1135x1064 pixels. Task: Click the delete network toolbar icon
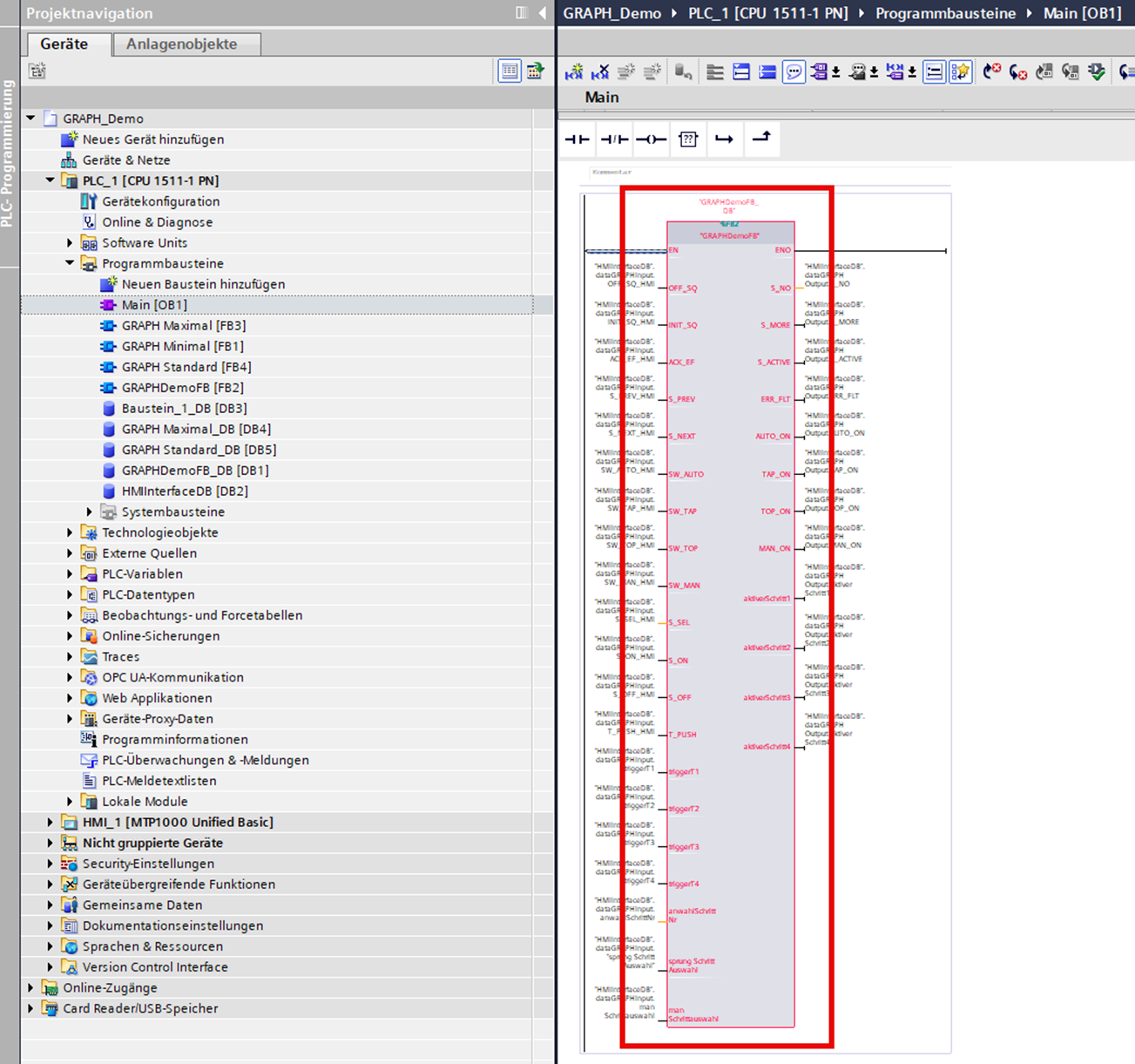pyautogui.click(x=600, y=72)
